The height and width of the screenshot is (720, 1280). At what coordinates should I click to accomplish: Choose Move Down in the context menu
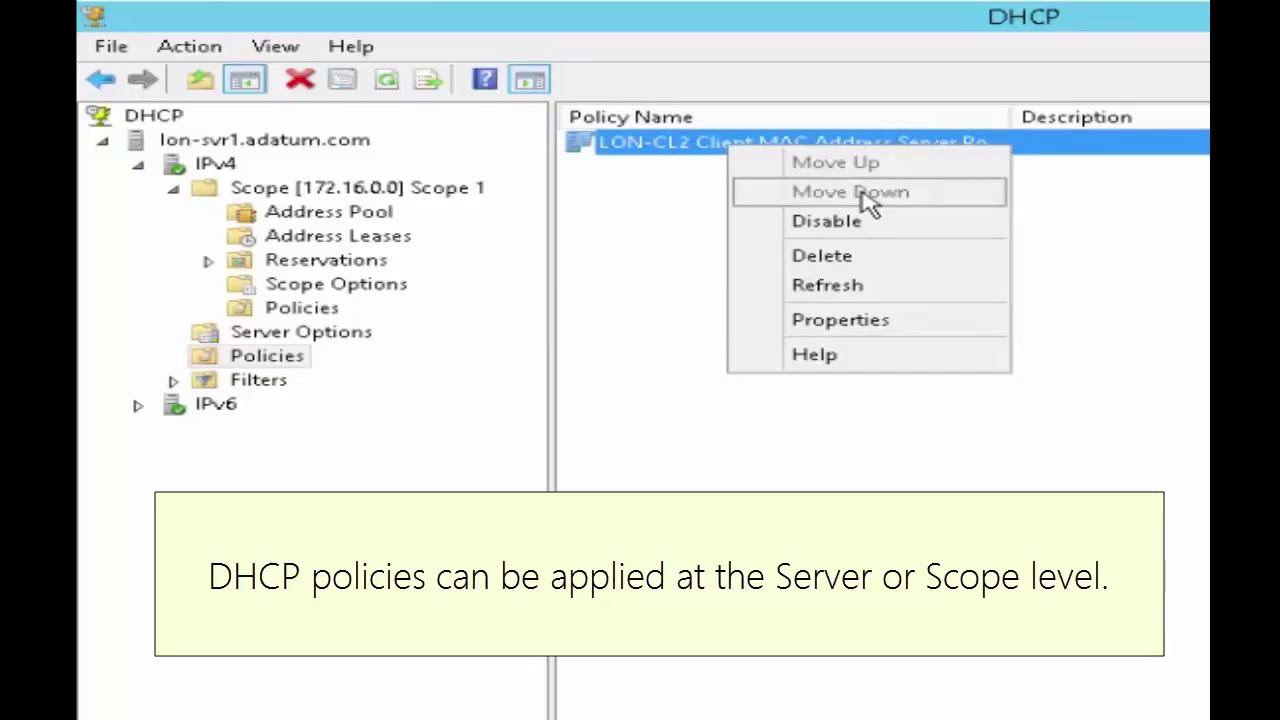(869, 192)
